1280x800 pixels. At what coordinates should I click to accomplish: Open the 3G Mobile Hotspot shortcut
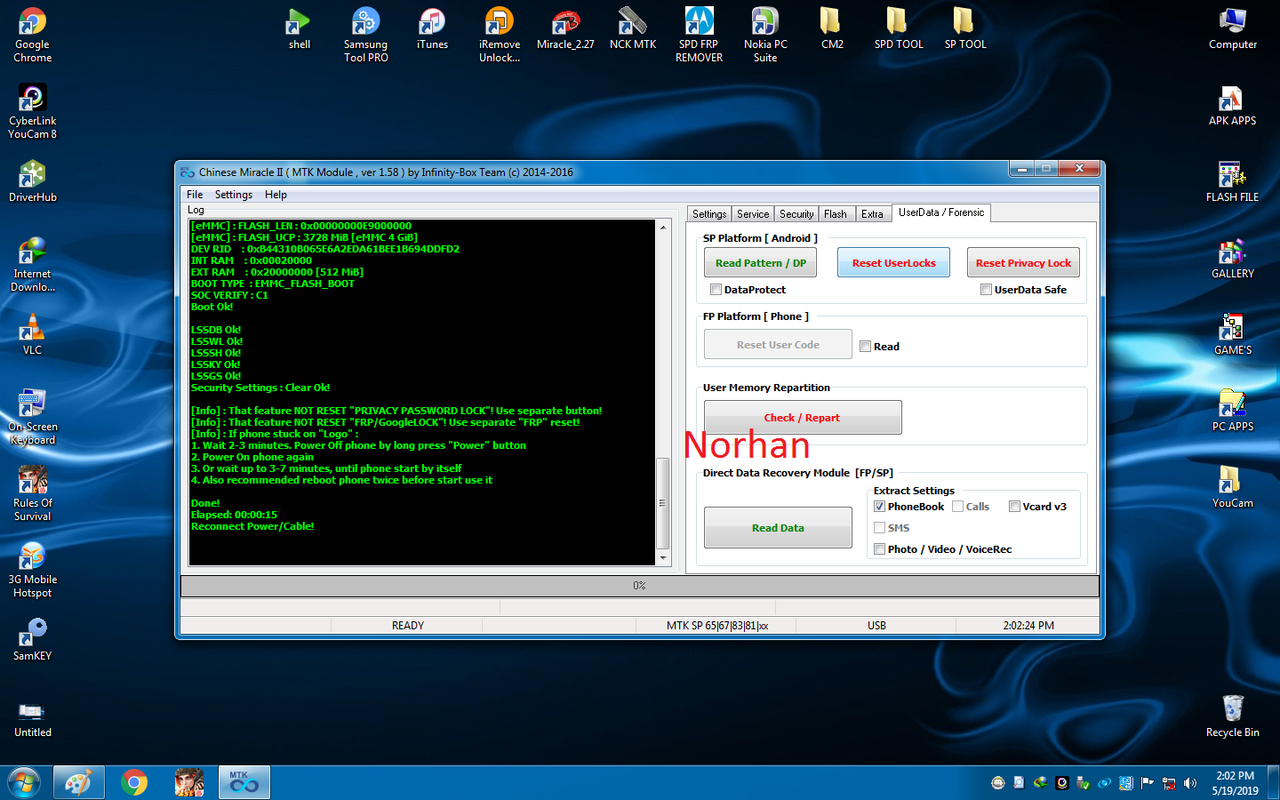32,570
